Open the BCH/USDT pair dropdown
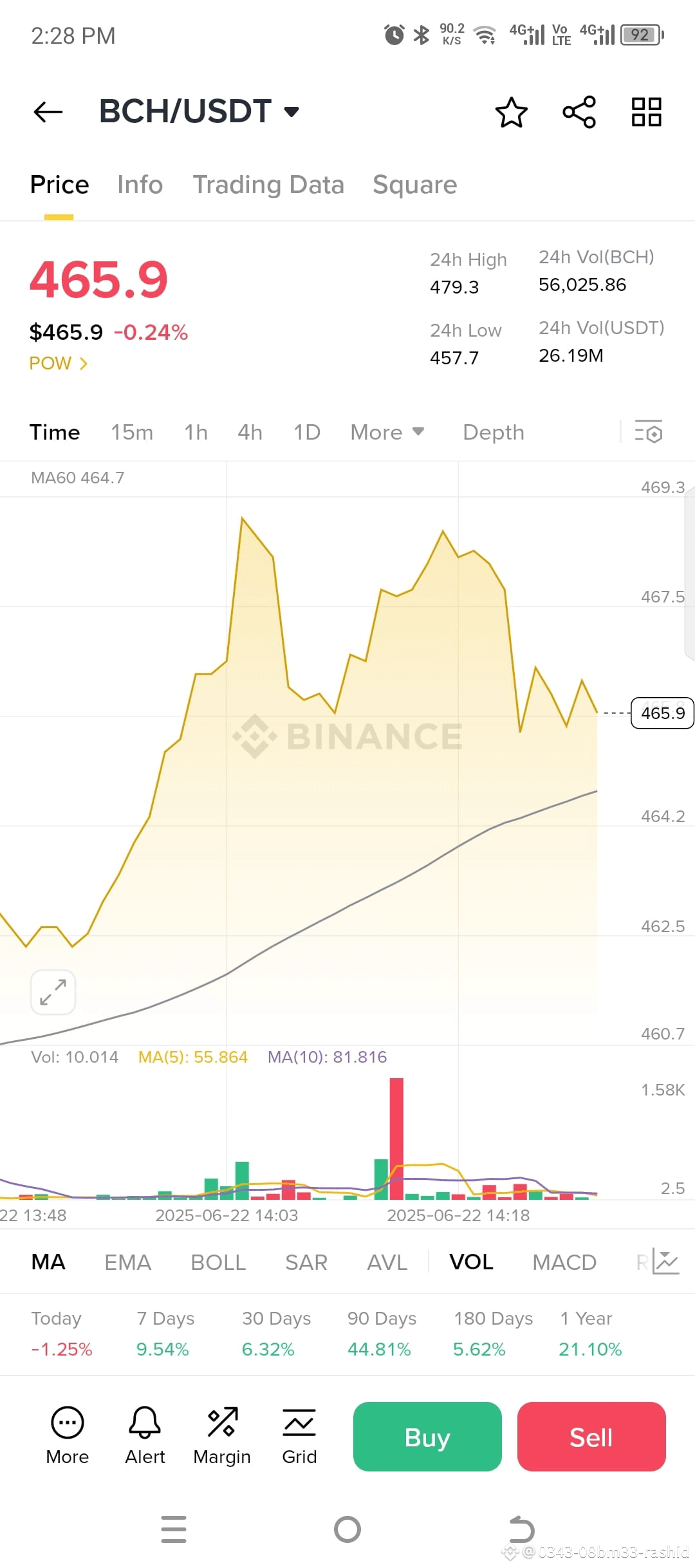The height and width of the screenshot is (1568, 695). point(199,111)
